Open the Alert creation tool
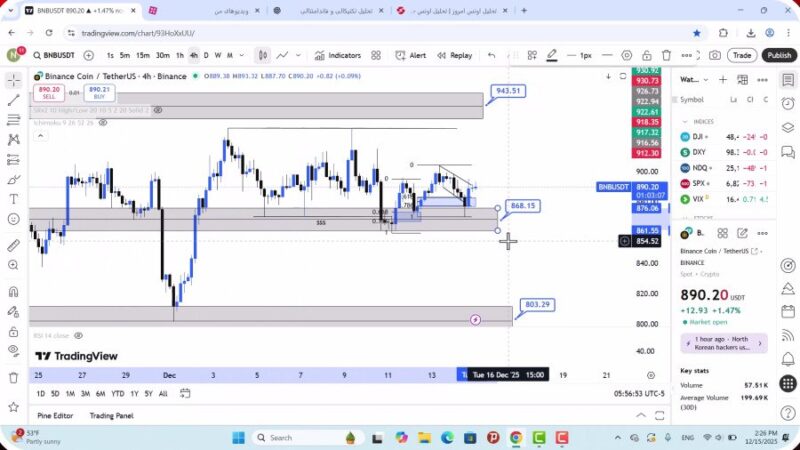 point(410,56)
